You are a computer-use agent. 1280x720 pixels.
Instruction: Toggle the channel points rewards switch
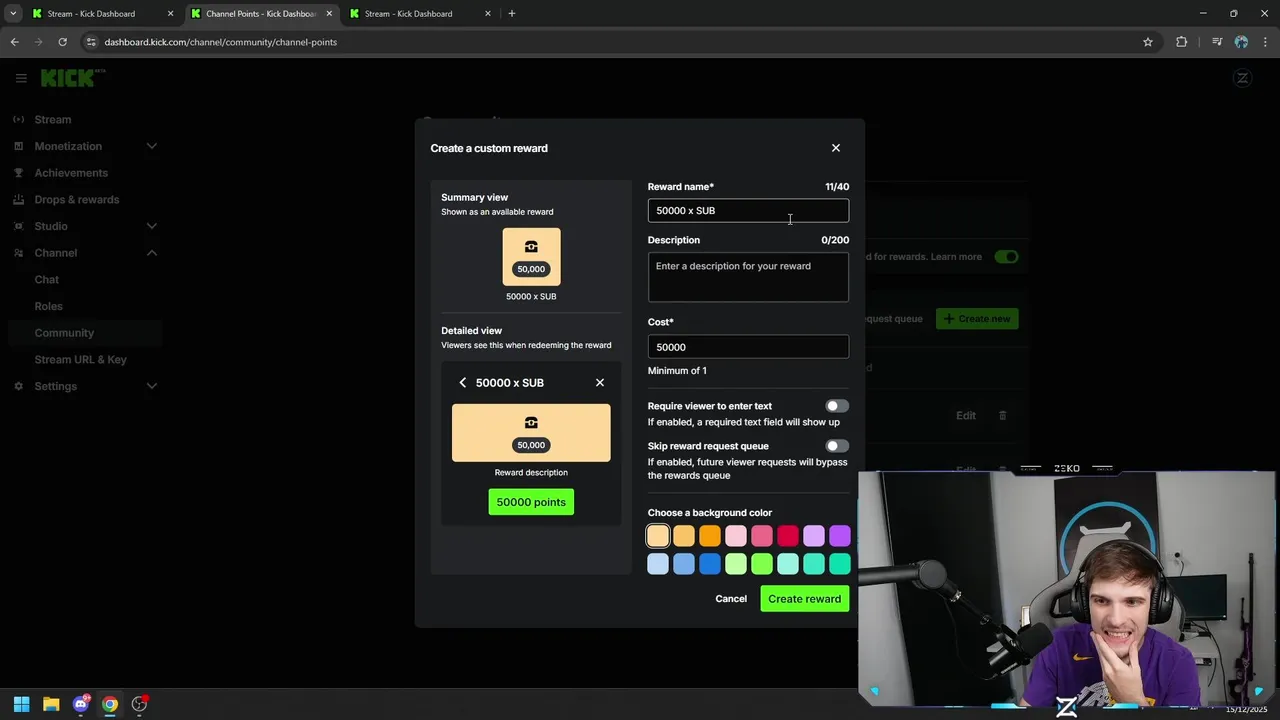click(x=1006, y=257)
